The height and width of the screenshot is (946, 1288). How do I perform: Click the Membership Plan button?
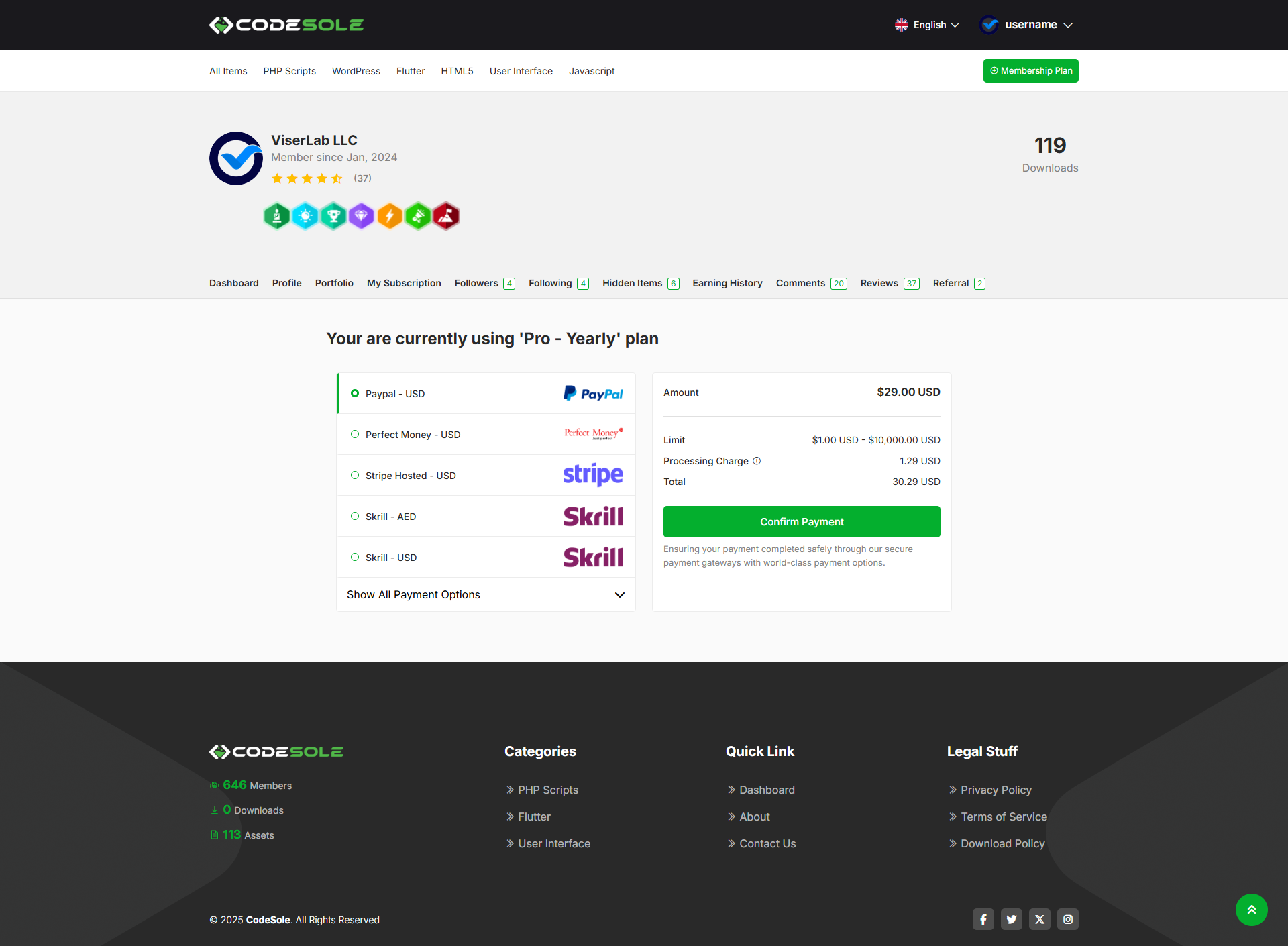tap(1030, 70)
